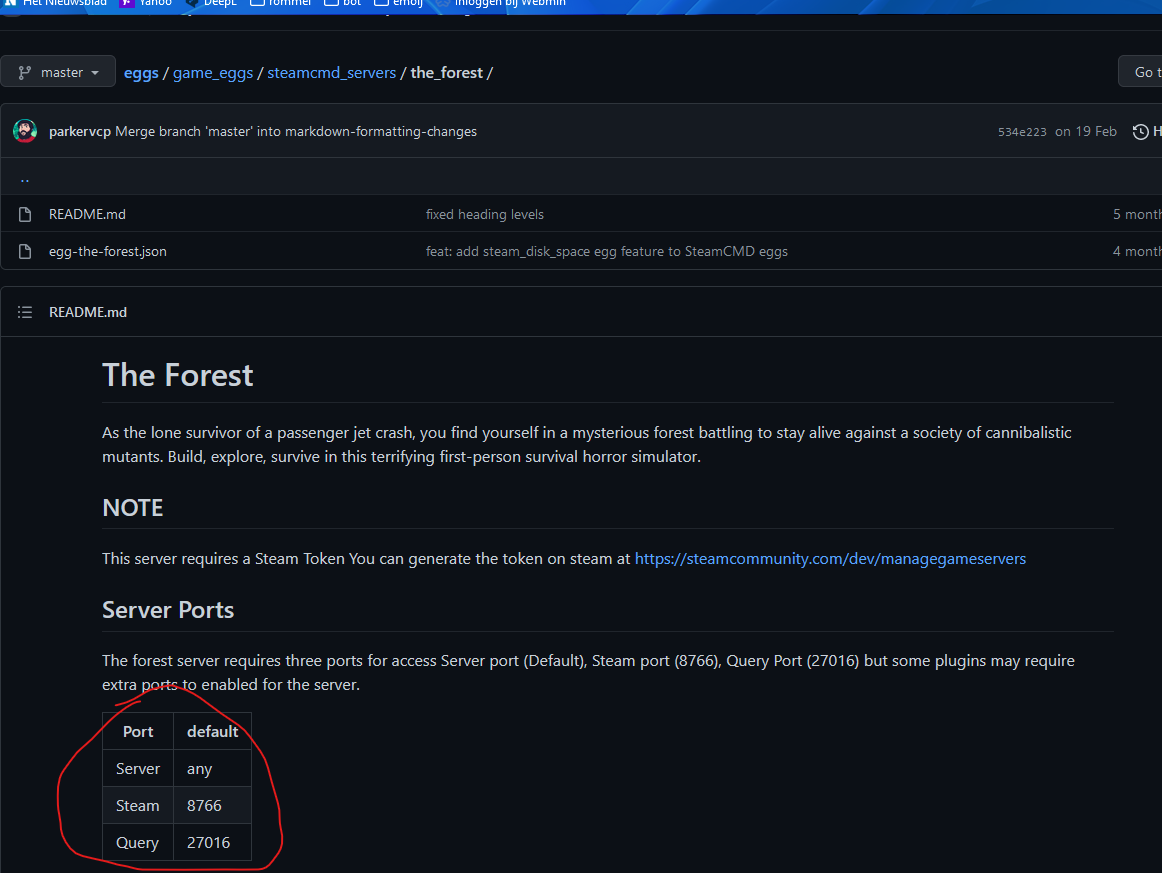Open the Yahoo bookmark icon
This screenshot has width=1162, height=873.
pos(129,3)
